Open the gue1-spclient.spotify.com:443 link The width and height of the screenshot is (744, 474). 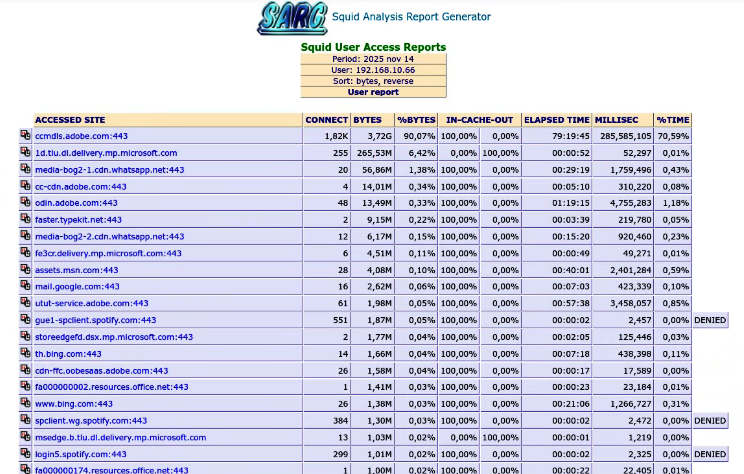coord(95,320)
